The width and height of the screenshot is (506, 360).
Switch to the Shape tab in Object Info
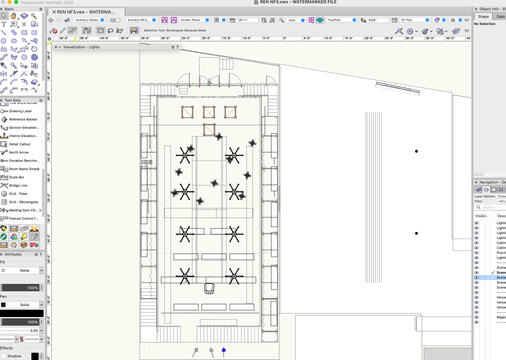pyautogui.click(x=483, y=16)
